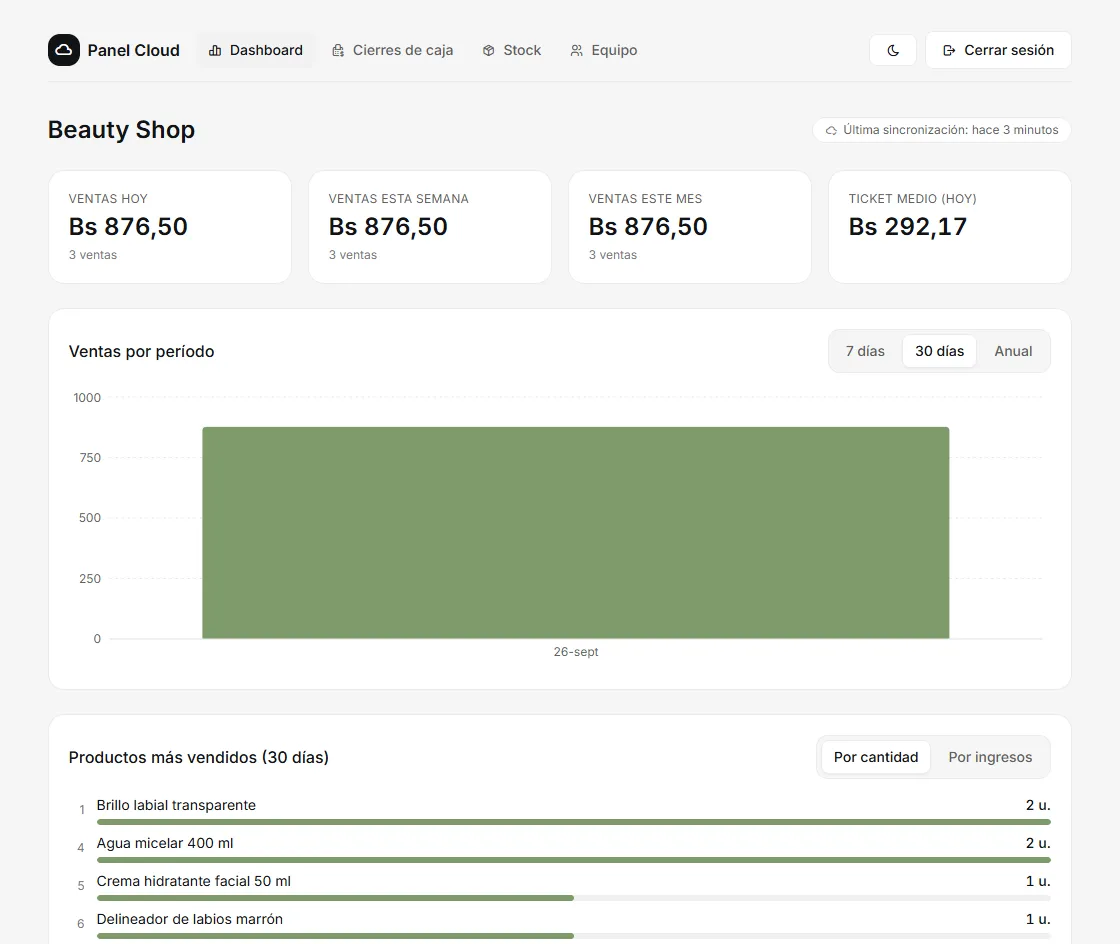Click the Ventas por período title

point(141,351)
